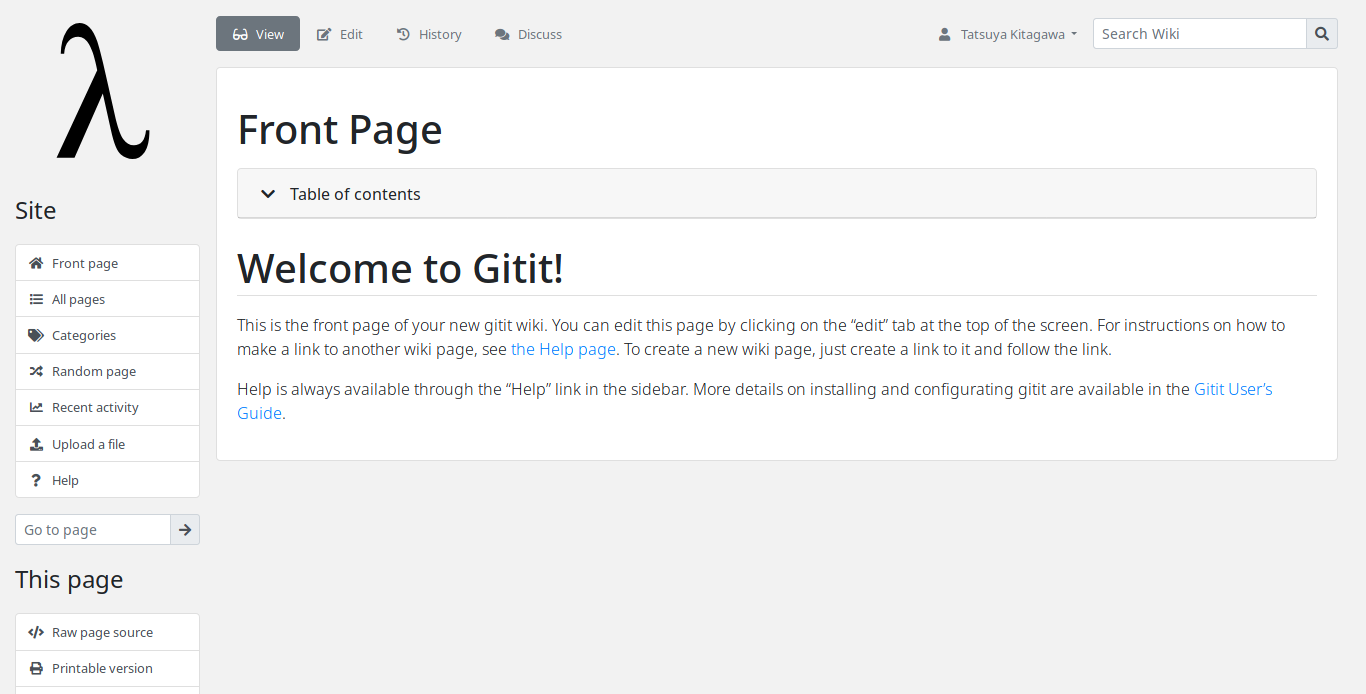Screen dimensions: 1366x694
Task: Open the Help sidebar link
Action: point(107,480)
